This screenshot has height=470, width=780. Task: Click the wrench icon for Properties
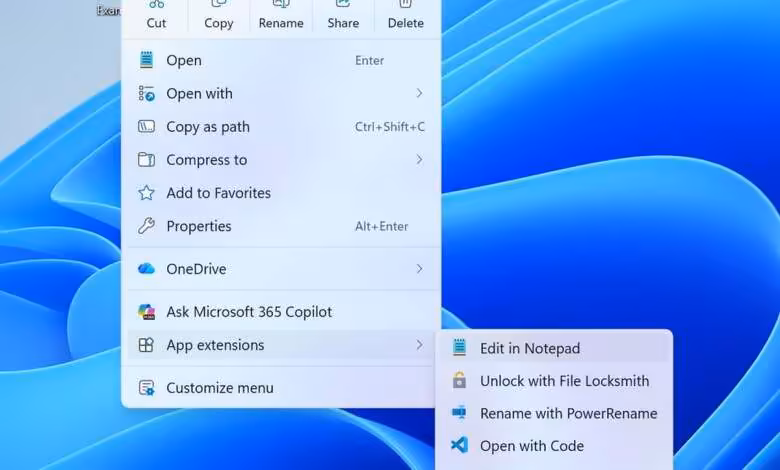[x=146, y=226]
